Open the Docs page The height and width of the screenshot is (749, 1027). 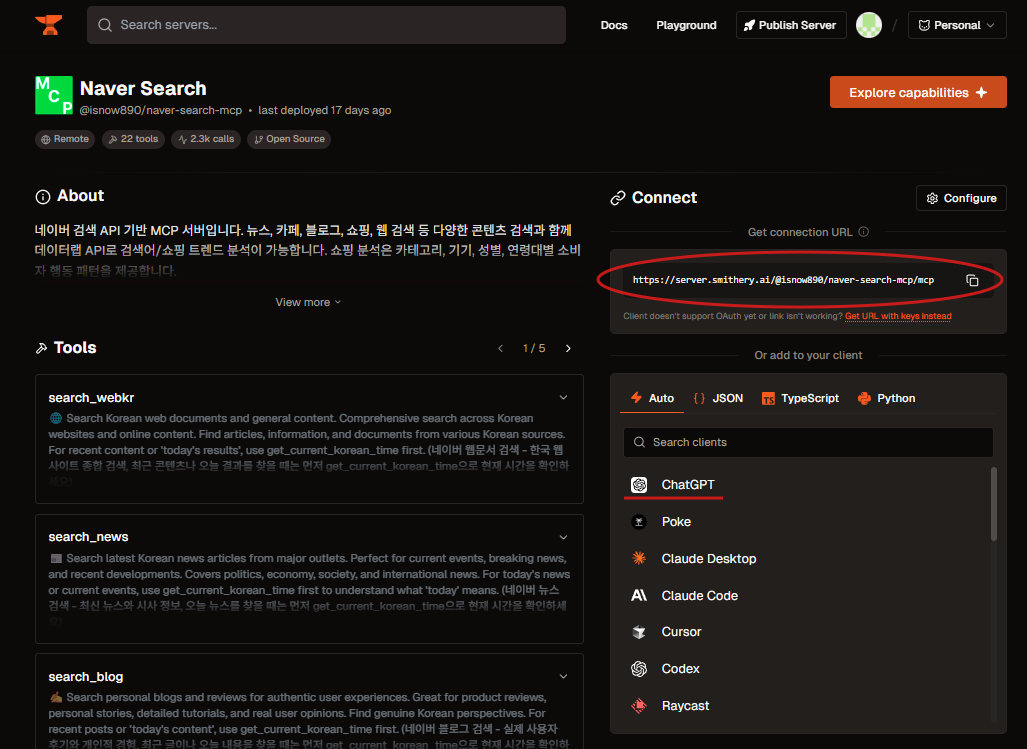(x=614, y=25)
